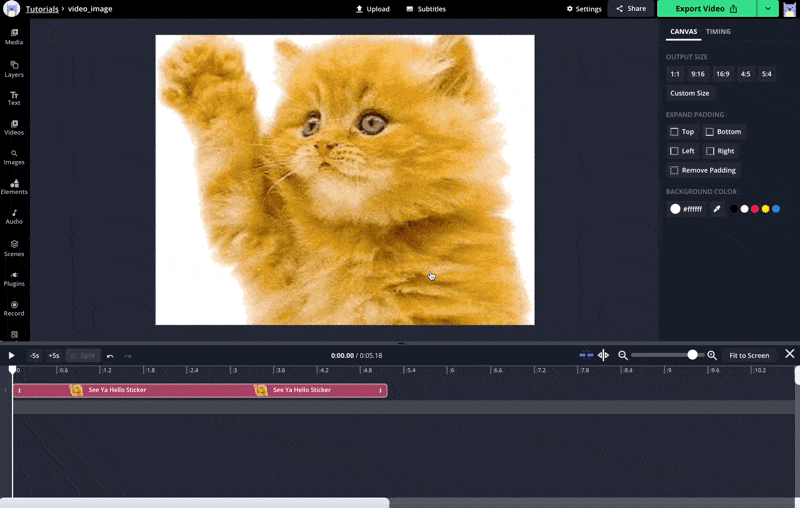Open the Audio panel
800x508 pixels.
[14, 216]
